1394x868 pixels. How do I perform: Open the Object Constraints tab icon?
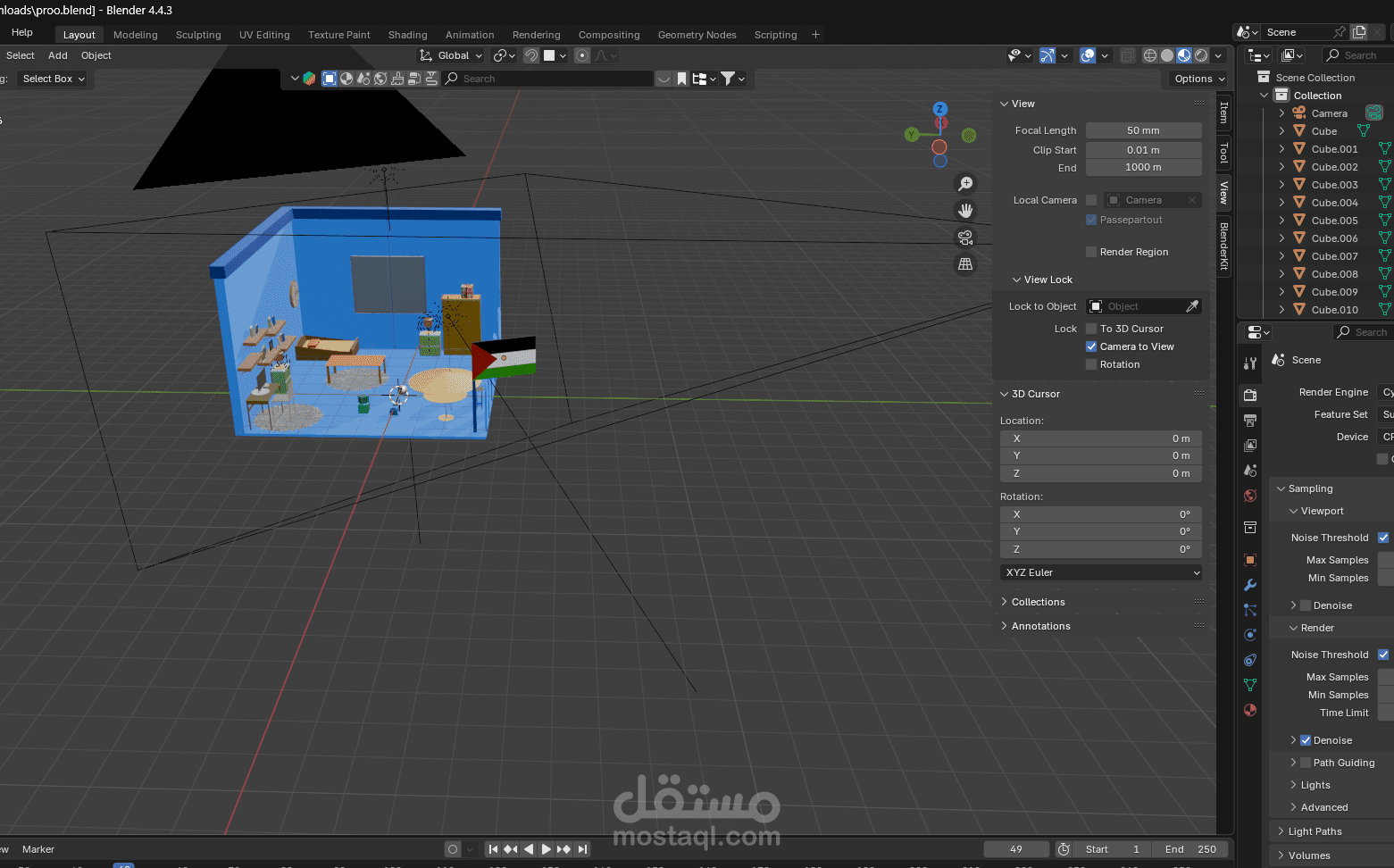click(x=1250, y=660)
